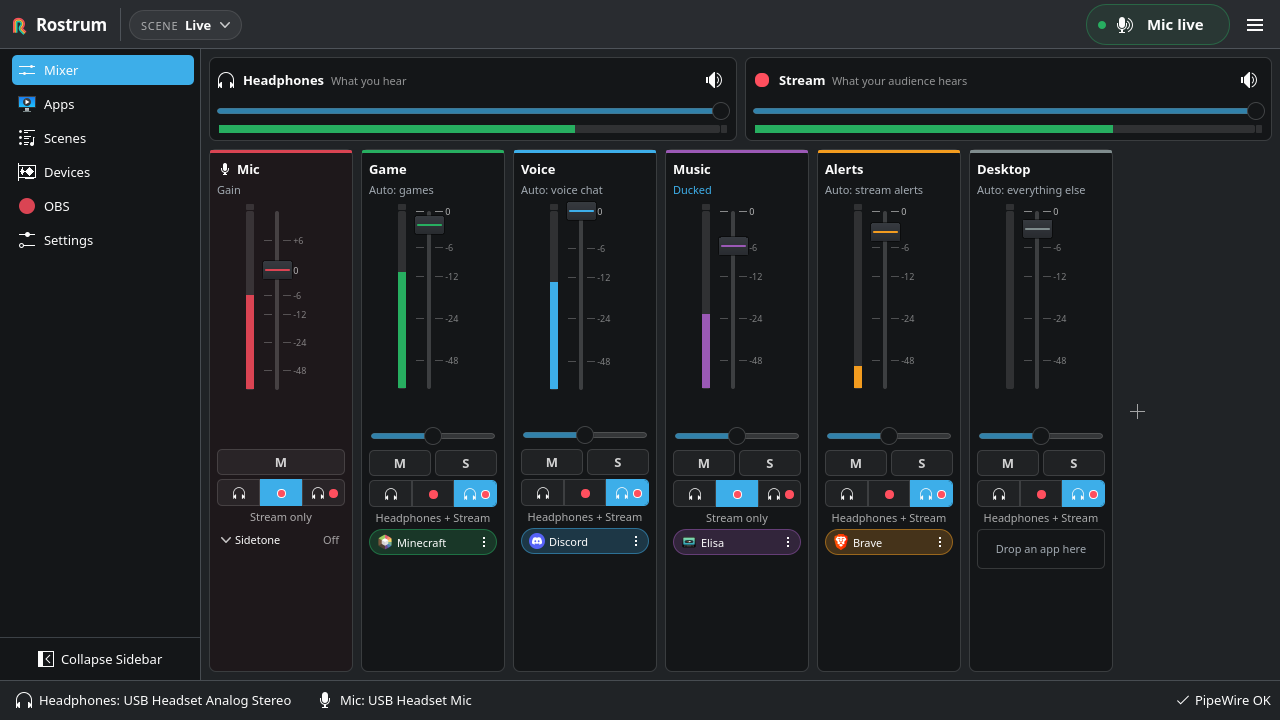
Task: Click the Headphones master volume slider
Action: click(473, 111)
